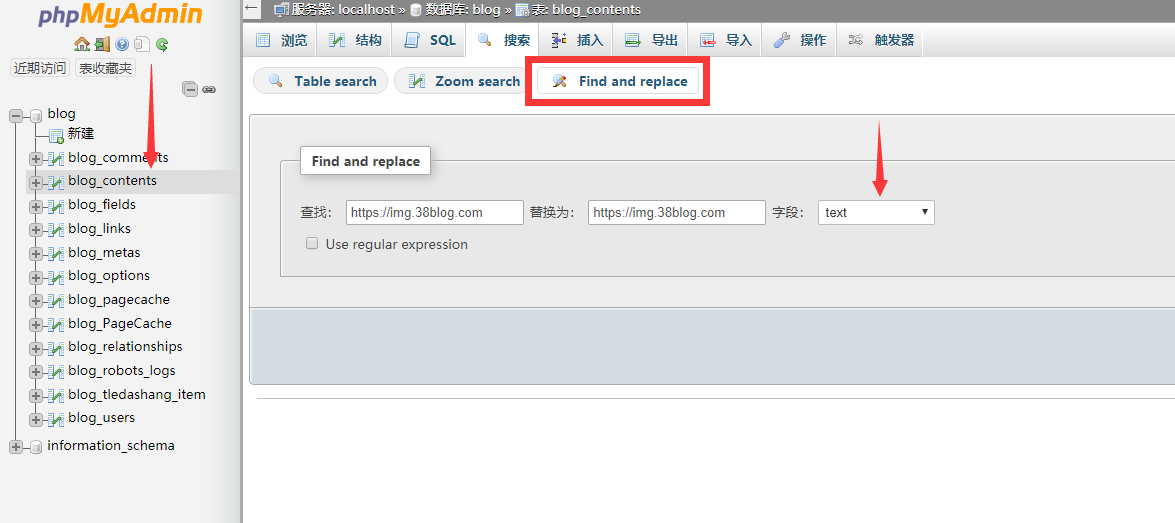Enable Use regular expression checkbox
1175x523 pixels.
pos(312,244)
